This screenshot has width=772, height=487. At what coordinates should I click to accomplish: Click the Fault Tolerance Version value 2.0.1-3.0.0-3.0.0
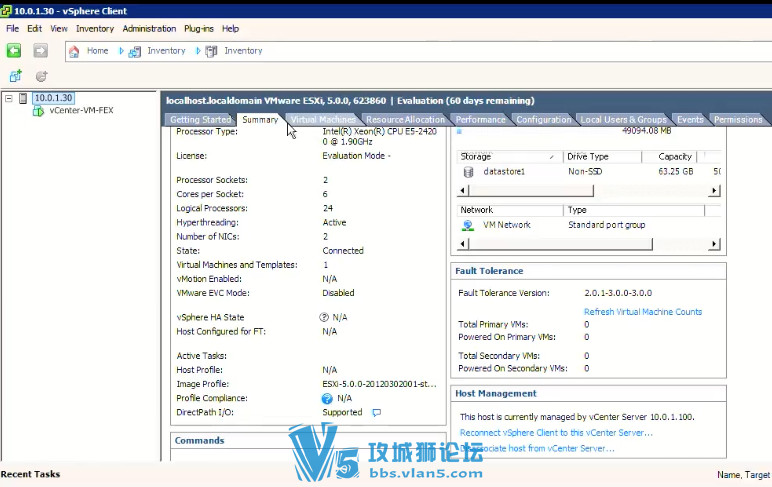click(618, 293)
